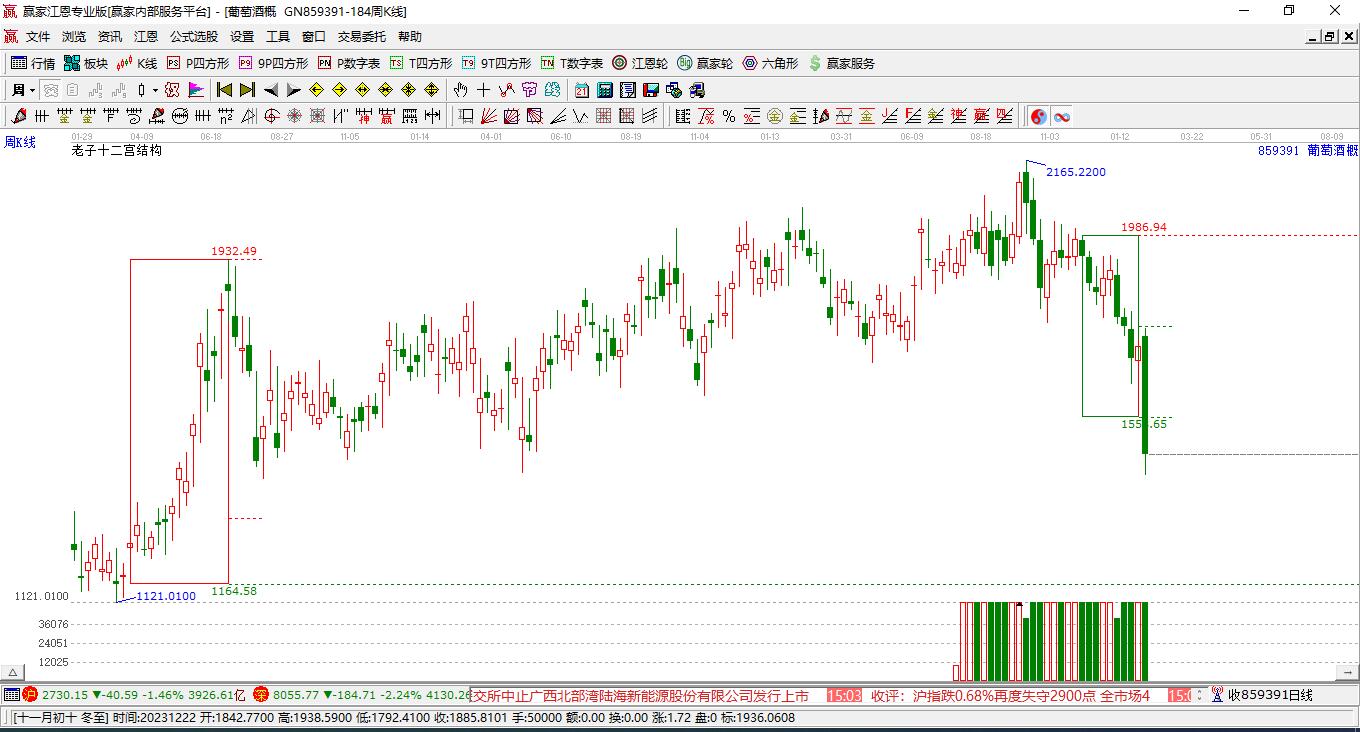Click the colorful flag icon
Image resolution: width=1360 pixels, height=732 pixels.
pos(196,90)
